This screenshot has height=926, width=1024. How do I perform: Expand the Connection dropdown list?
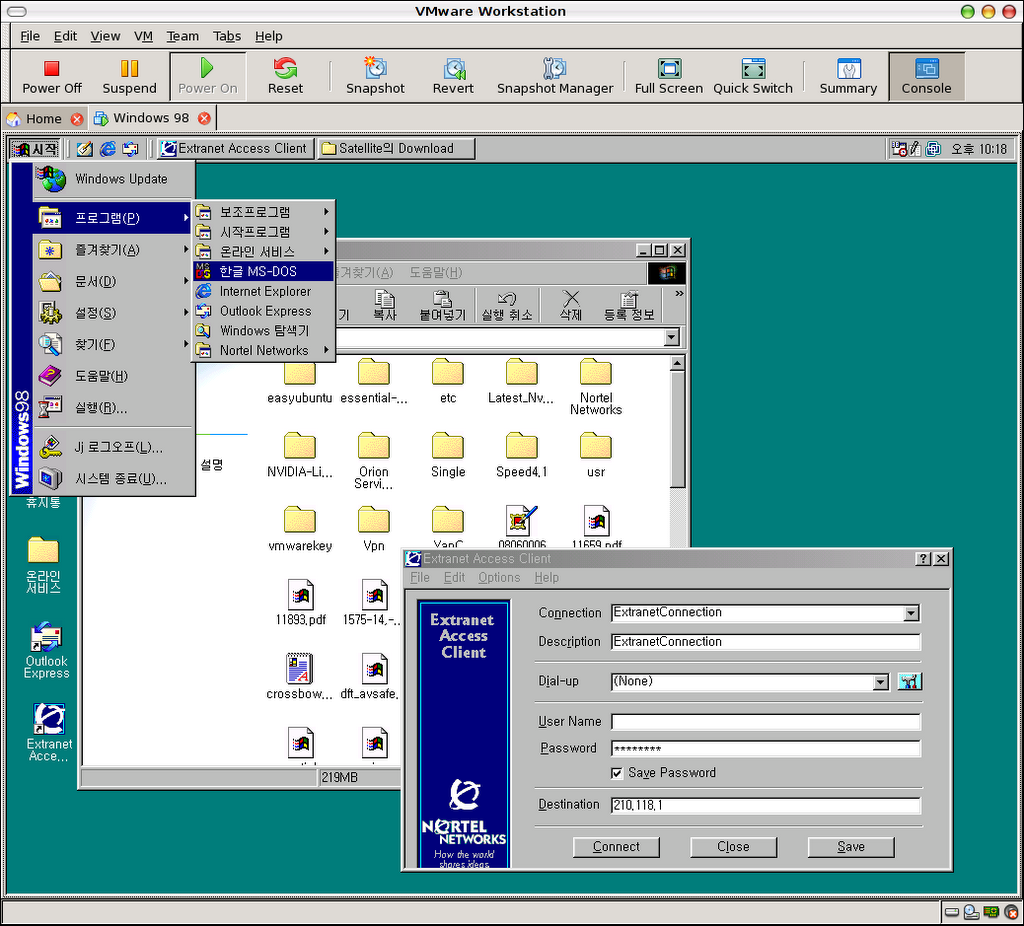coord(910,613)
